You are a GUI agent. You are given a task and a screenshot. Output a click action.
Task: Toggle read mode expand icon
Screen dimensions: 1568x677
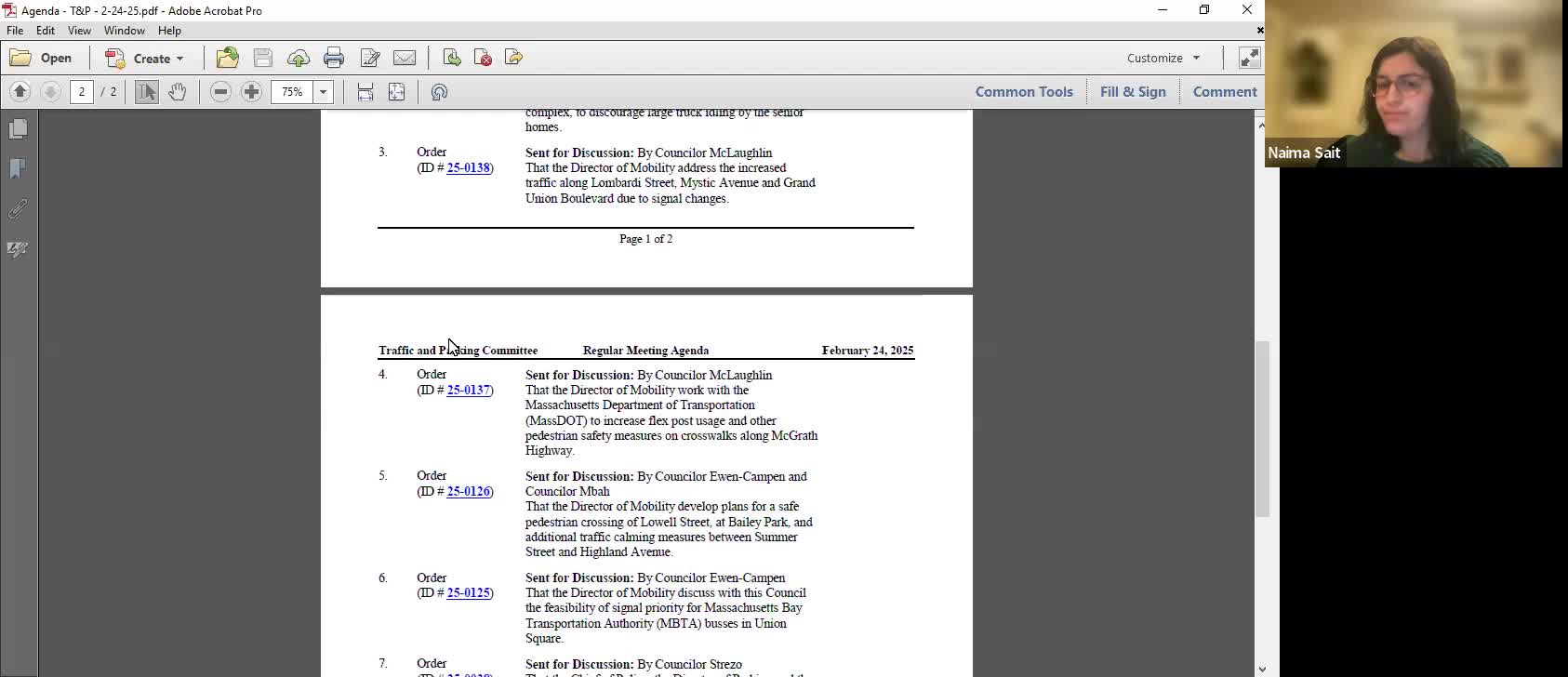[1249, 58]
